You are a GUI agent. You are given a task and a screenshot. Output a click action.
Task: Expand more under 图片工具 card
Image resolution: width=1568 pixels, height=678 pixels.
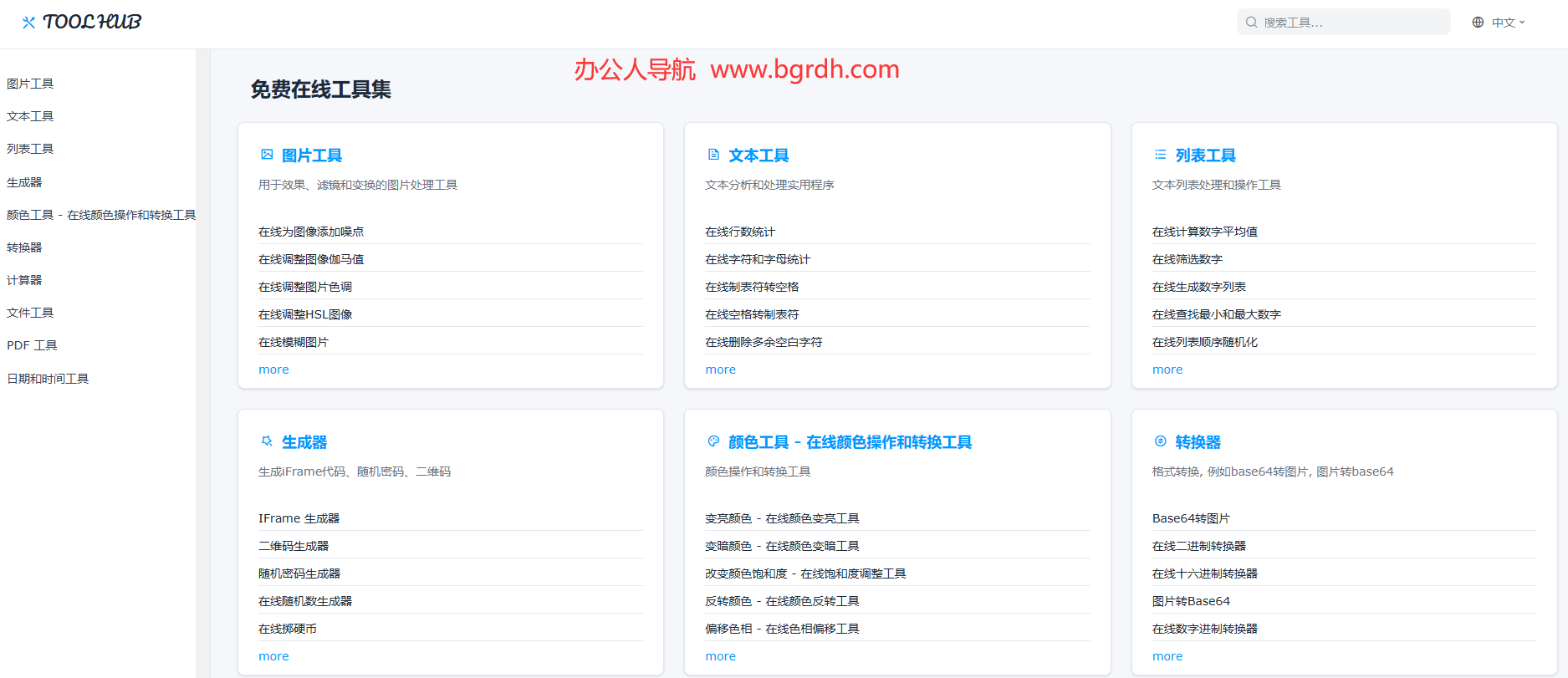[x=273, y=370]
